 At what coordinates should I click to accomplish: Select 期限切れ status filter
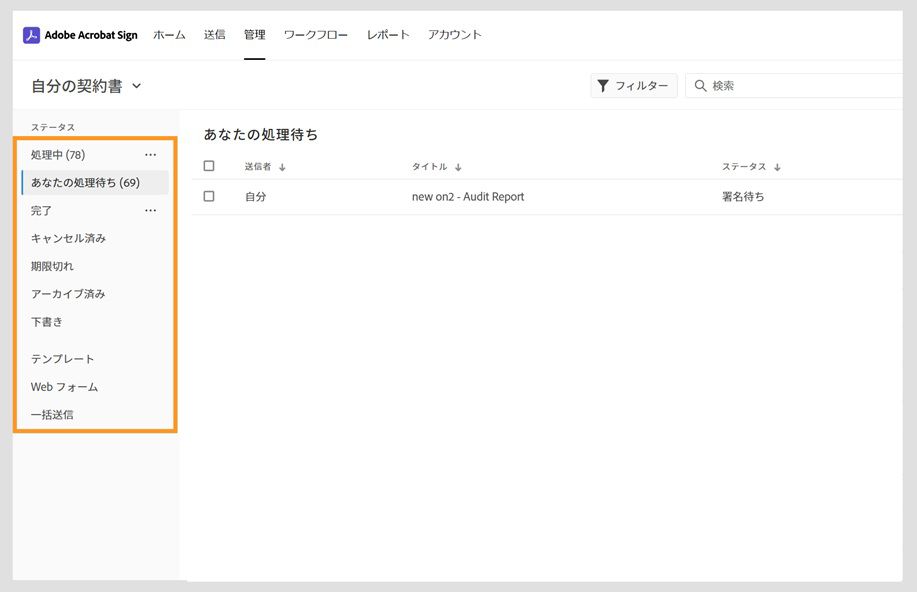pyautogui.click(x=55, y=266)
